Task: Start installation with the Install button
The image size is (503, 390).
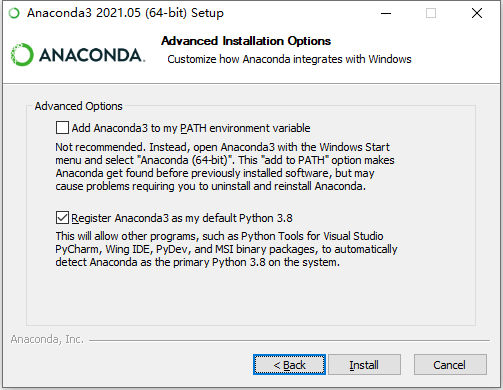Action: coord(364,365)
